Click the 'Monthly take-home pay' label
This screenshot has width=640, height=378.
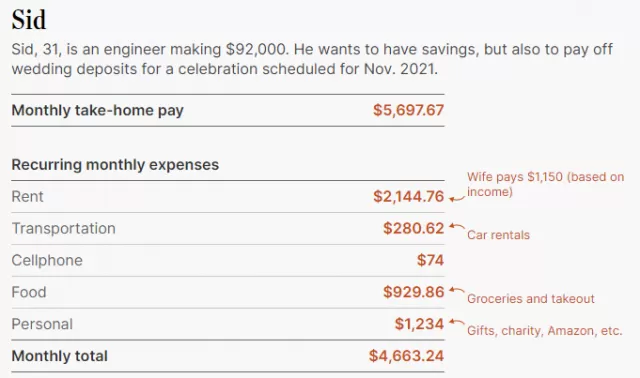98,111
